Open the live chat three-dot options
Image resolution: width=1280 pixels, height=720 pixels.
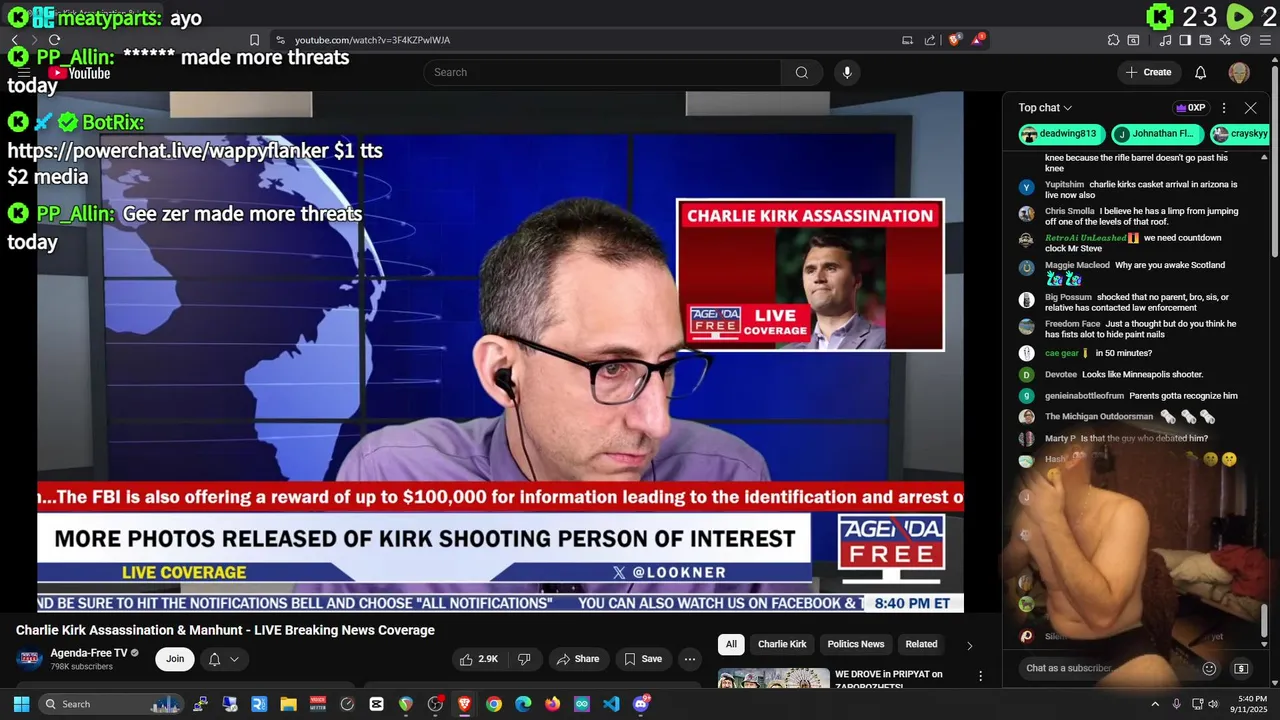(x=1223, y=108)
